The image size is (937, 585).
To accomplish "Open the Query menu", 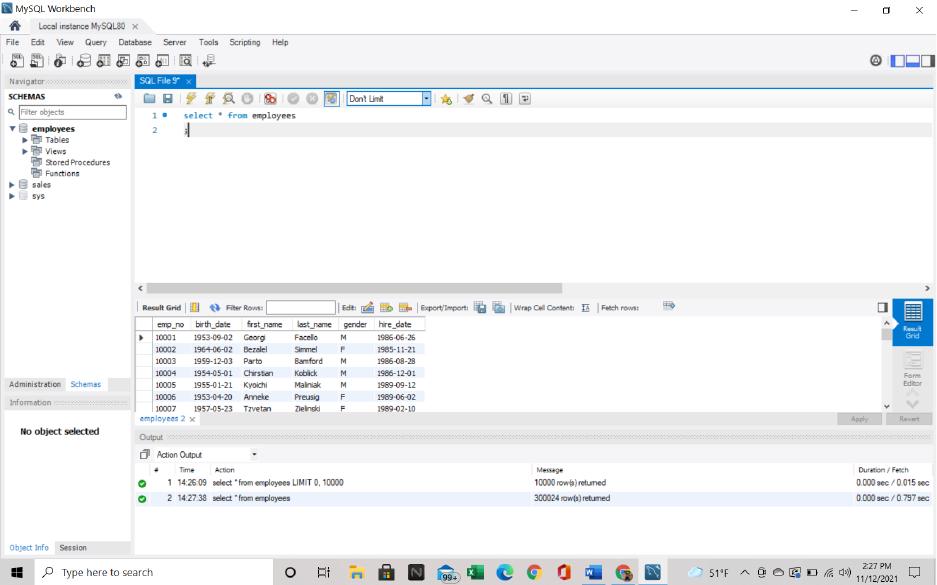I will pos(96,42).
